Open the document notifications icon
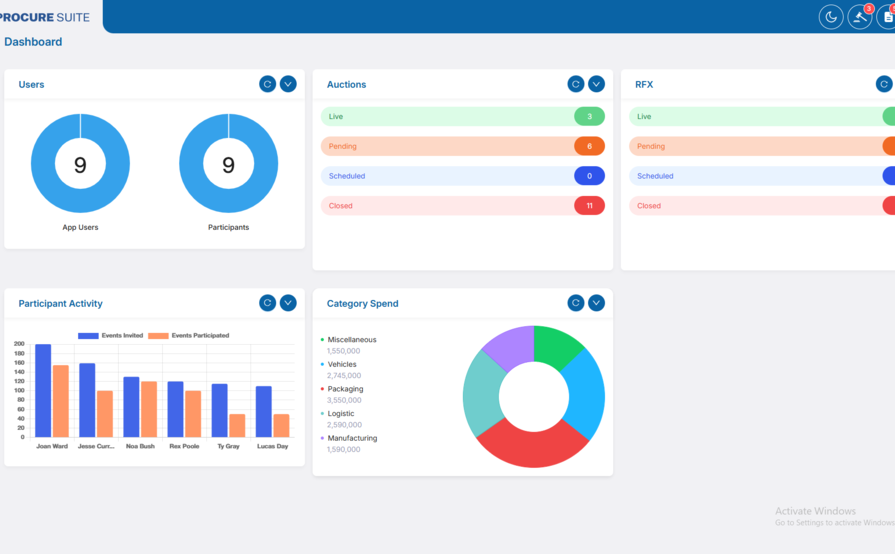The width and height of the screenshot is (895, 554). [887, 17]
